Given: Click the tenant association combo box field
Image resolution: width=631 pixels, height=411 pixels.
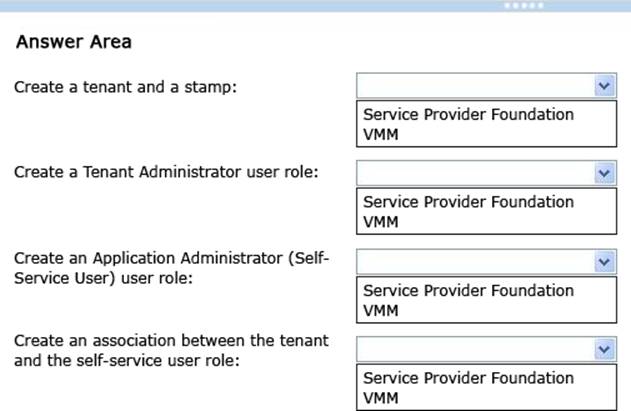Looking at the screenshot, I should click(x=475, y=349).
